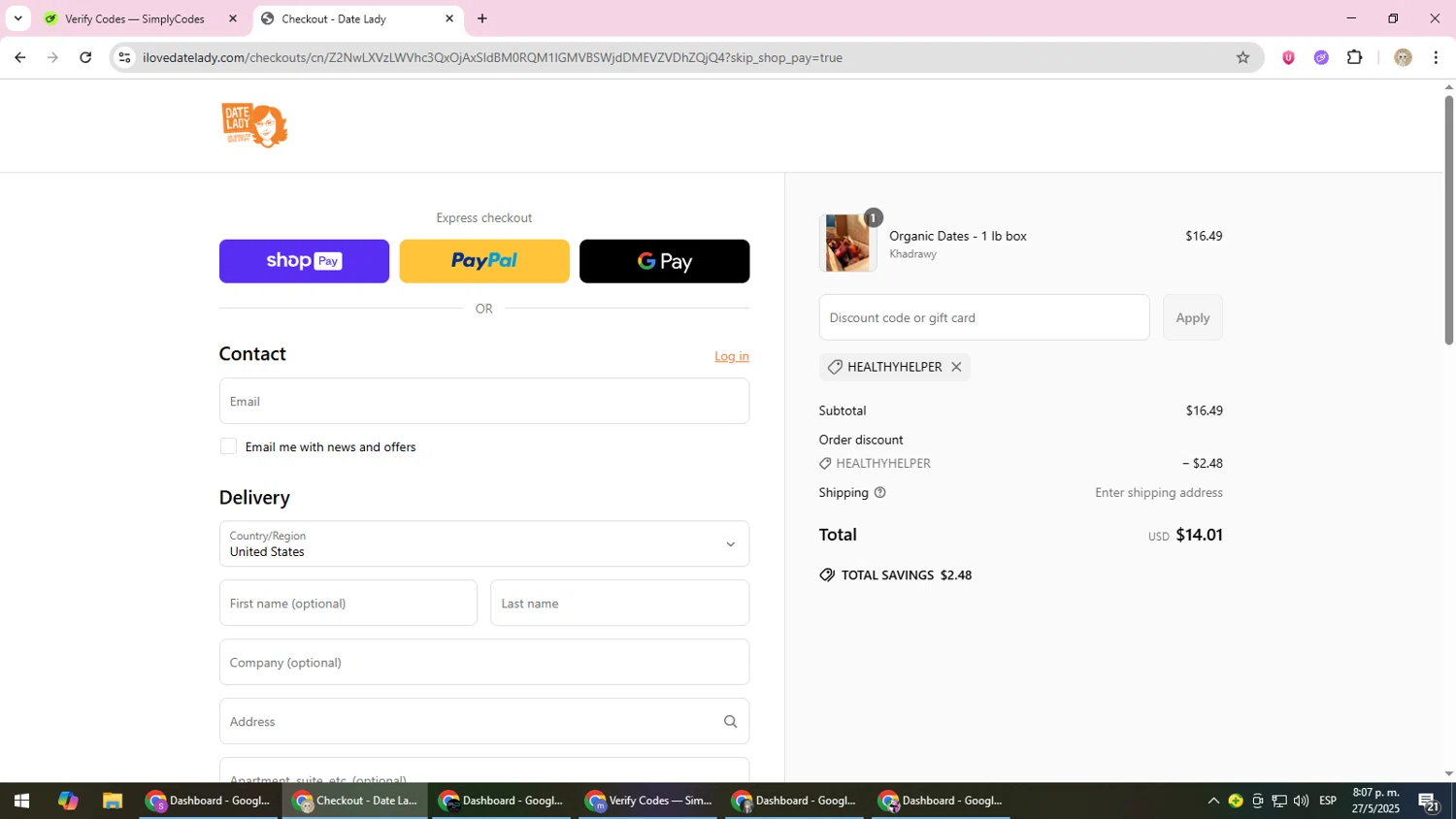This screenshot has width=1456, height=819.
Task: Switch to first Dashboard Google Chrome taskbar window
Action: pos(209,801)
